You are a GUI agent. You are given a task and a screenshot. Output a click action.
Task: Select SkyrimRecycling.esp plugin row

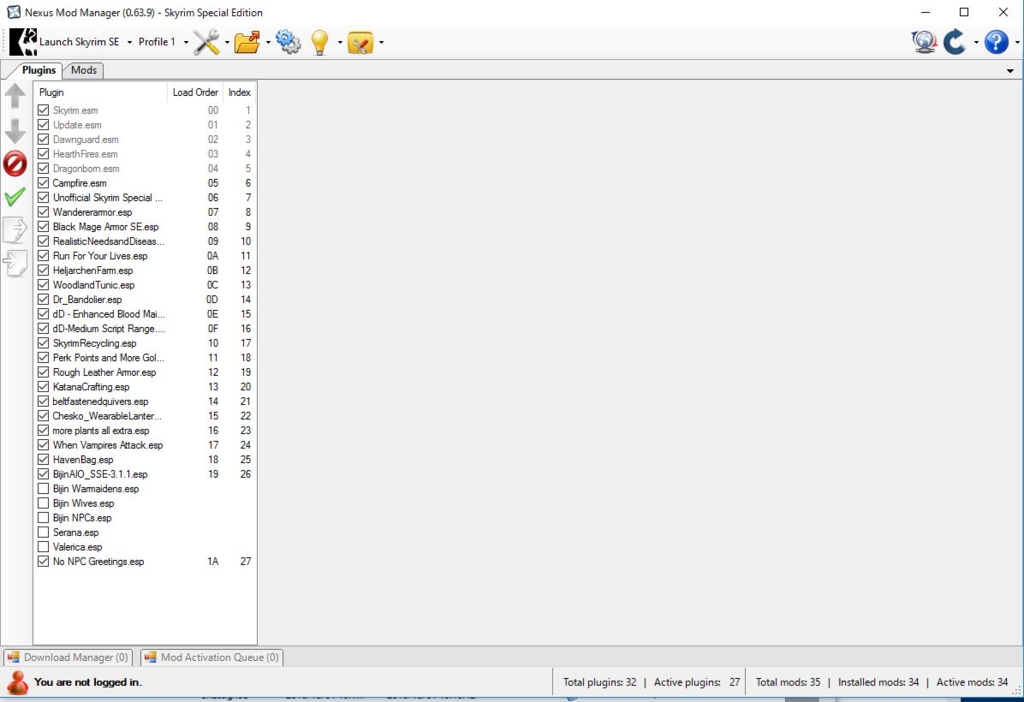[145, 343]
